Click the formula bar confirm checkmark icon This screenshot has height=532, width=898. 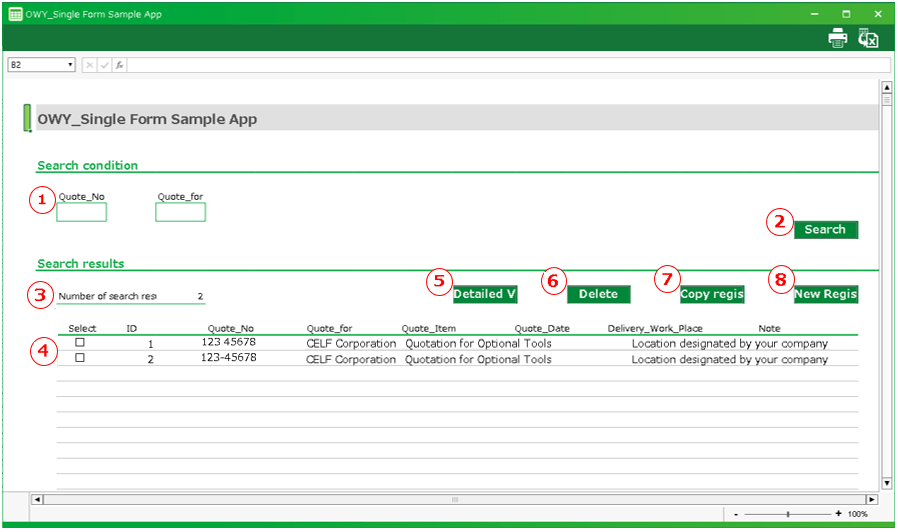coord(104,65)
